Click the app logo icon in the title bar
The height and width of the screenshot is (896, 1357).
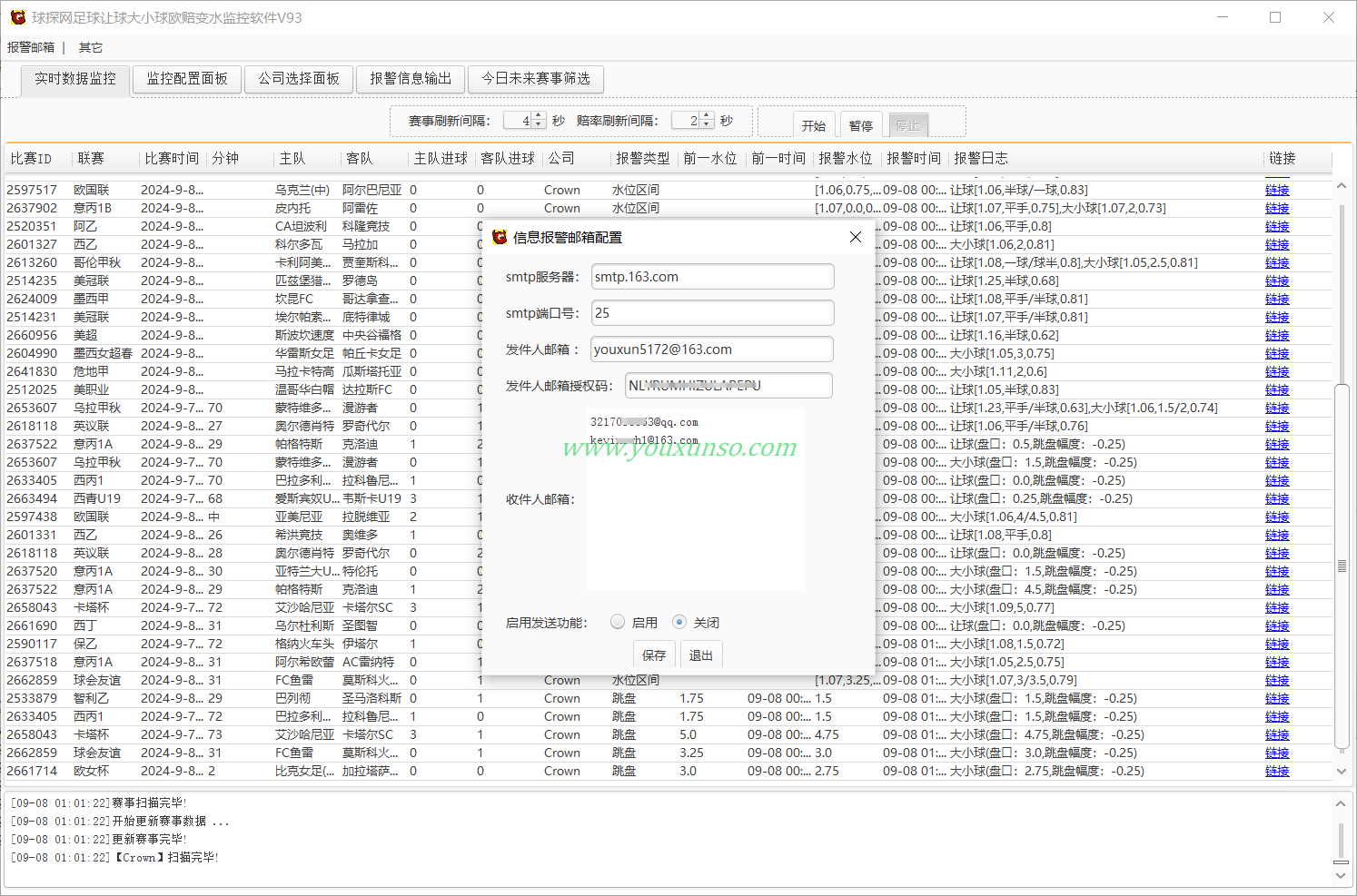pos(18,17)
